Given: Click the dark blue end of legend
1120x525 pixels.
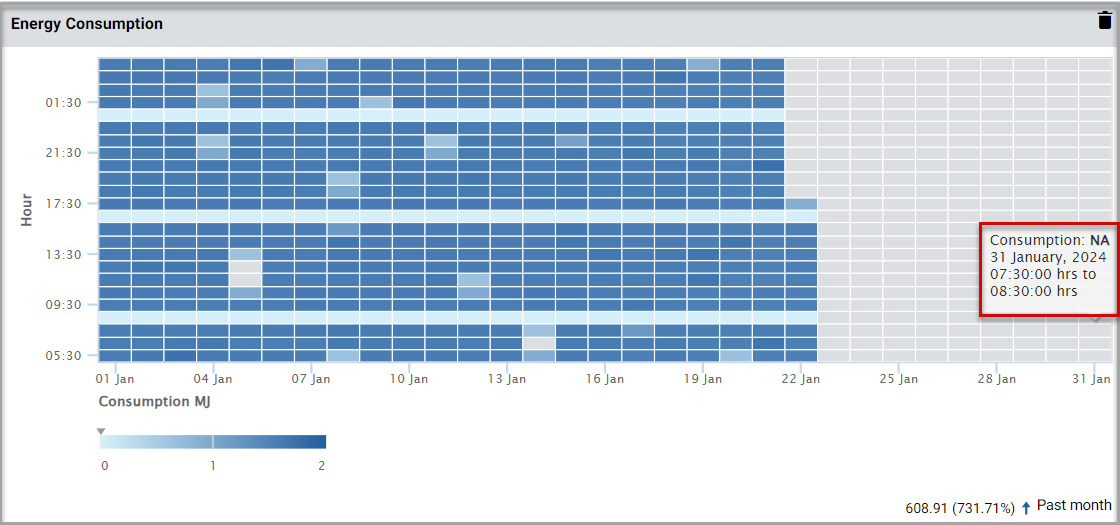Looking at the screenshot, I should point(318,442).
